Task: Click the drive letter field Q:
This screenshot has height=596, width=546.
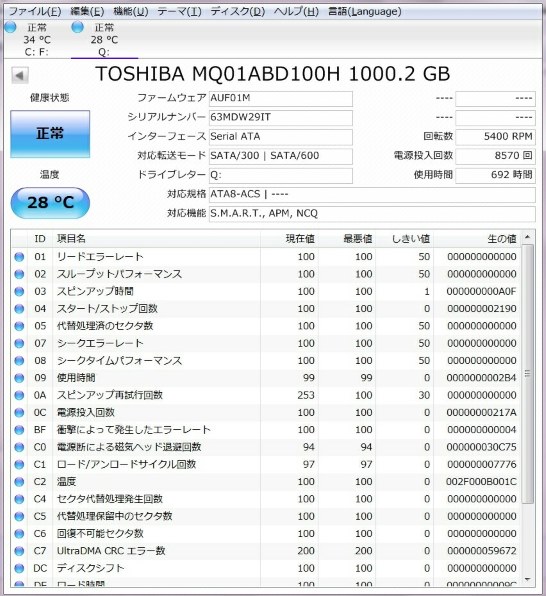Action: 281,175
